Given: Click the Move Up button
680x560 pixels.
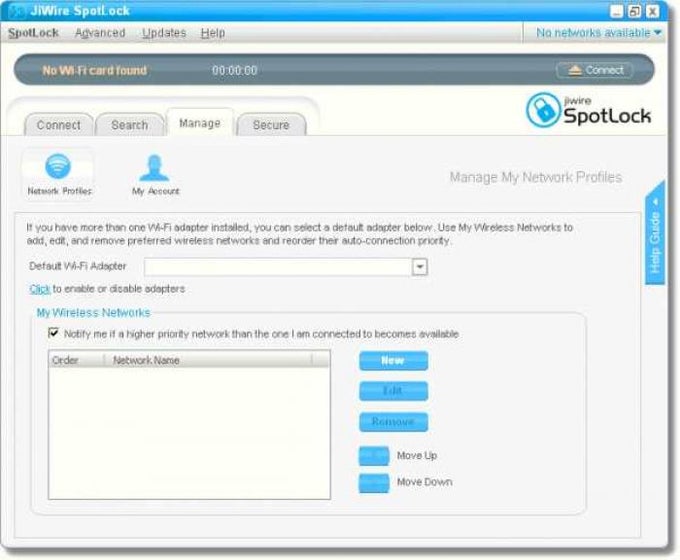Looking at the screenshot, I should click(x=374, y=456).
